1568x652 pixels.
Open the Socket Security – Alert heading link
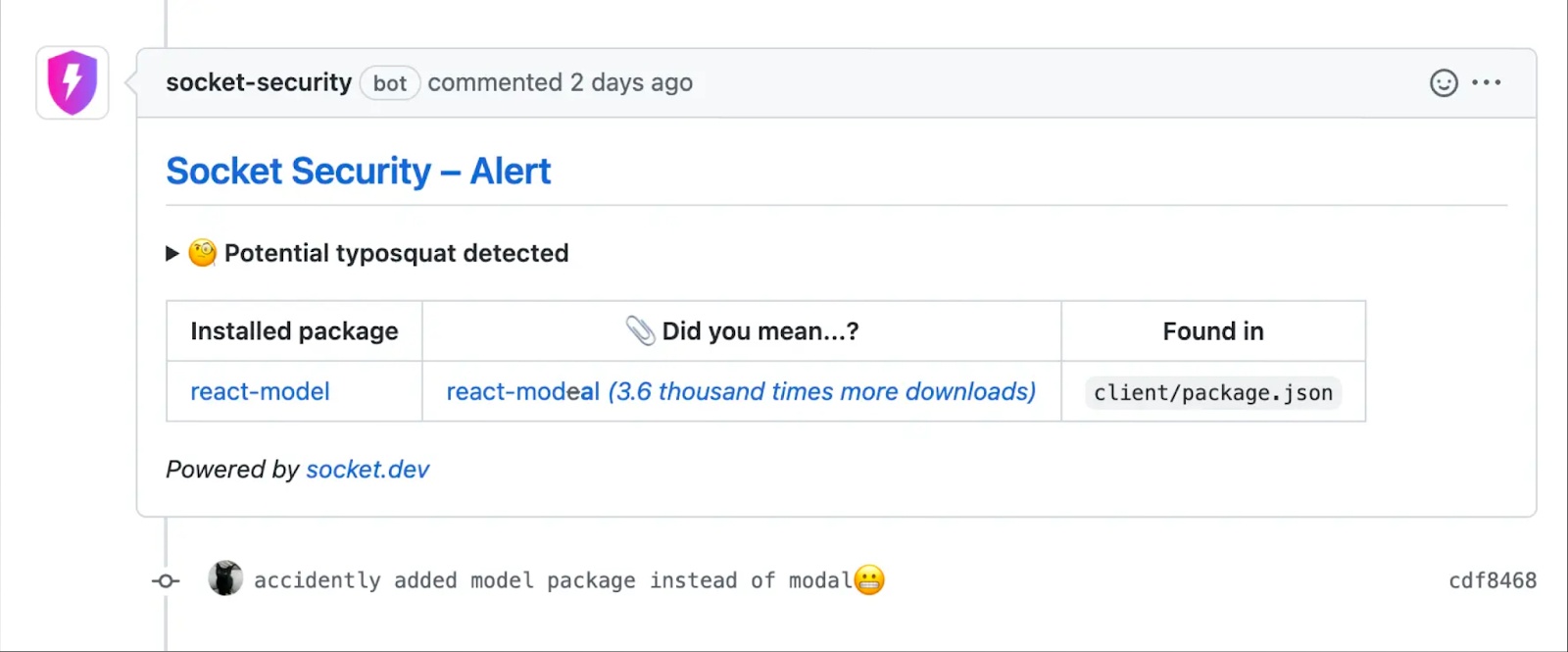pyautogui.click(x=358, y=172)
